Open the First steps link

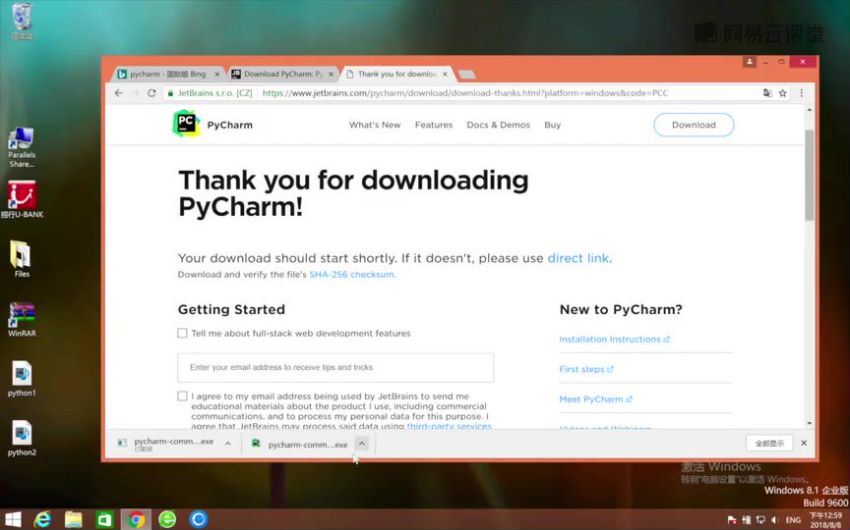tap(586, 369)
